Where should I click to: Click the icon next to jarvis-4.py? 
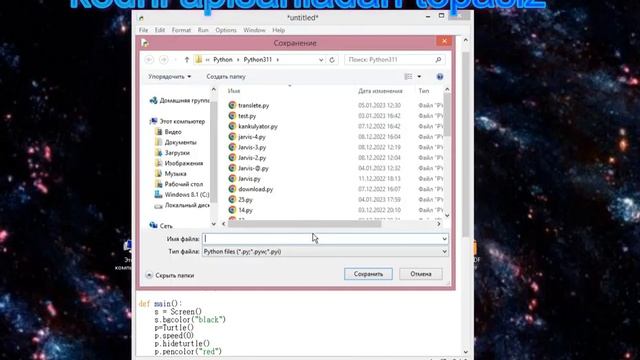(232, 137)
